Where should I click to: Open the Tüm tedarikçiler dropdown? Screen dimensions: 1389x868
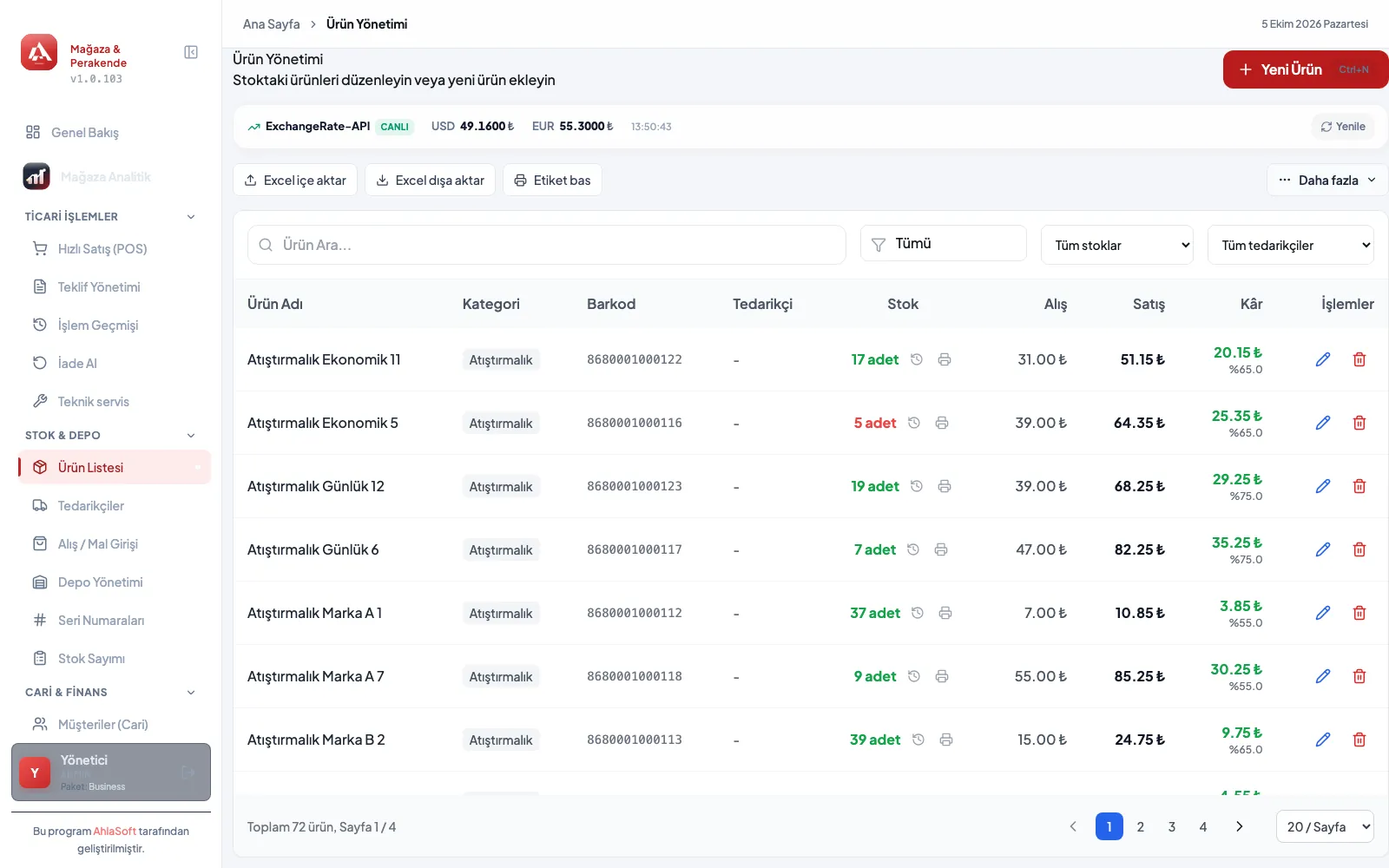pyautogui.click(x=1291, y=245)
